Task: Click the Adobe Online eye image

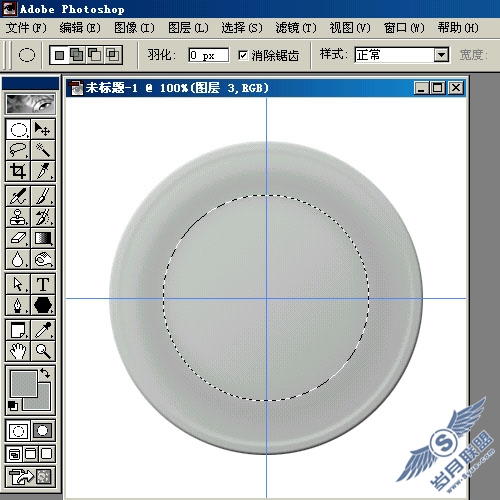Action: [30, 104]
